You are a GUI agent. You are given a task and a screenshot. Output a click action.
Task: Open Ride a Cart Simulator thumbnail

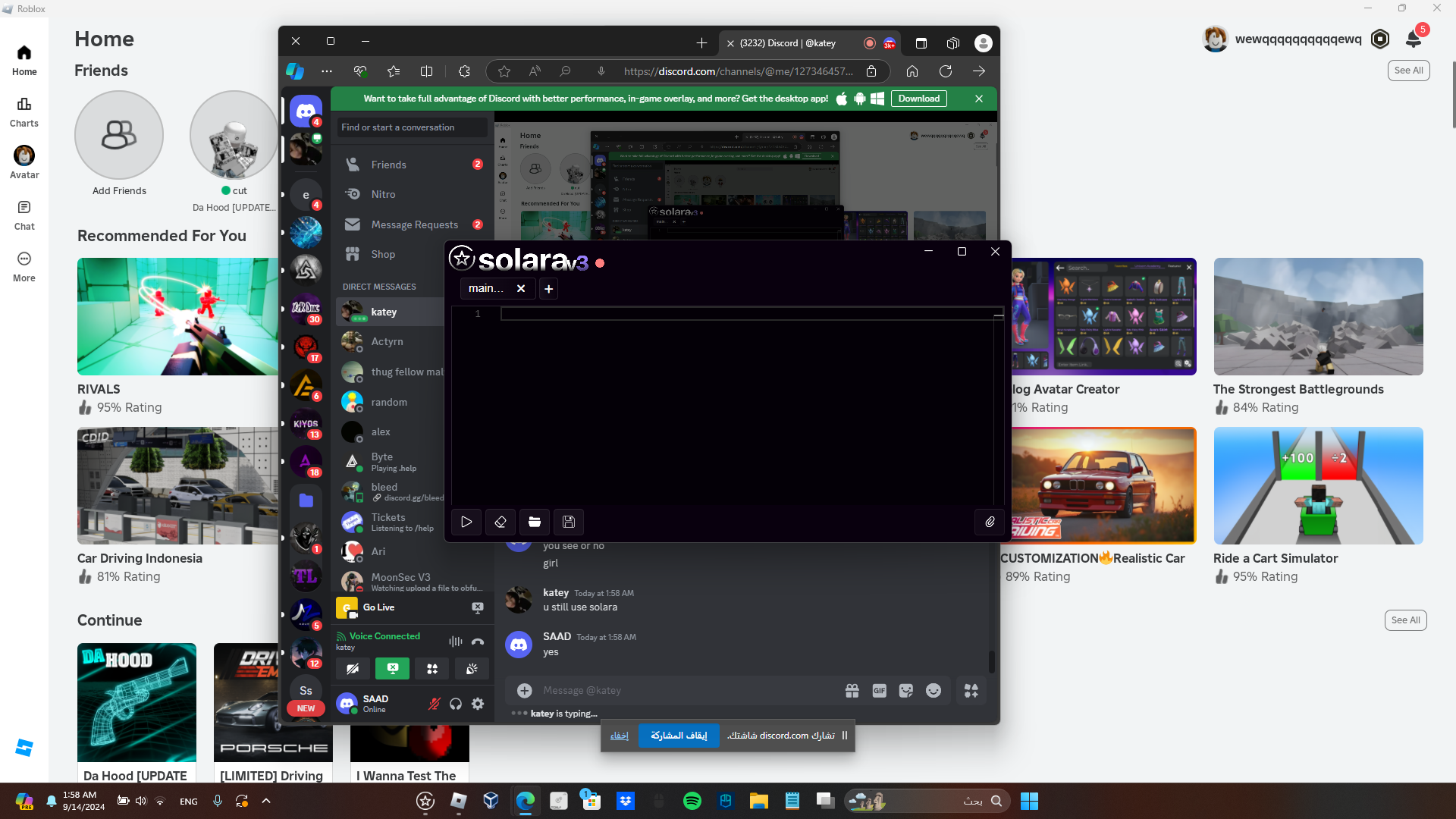point(1318,485)
